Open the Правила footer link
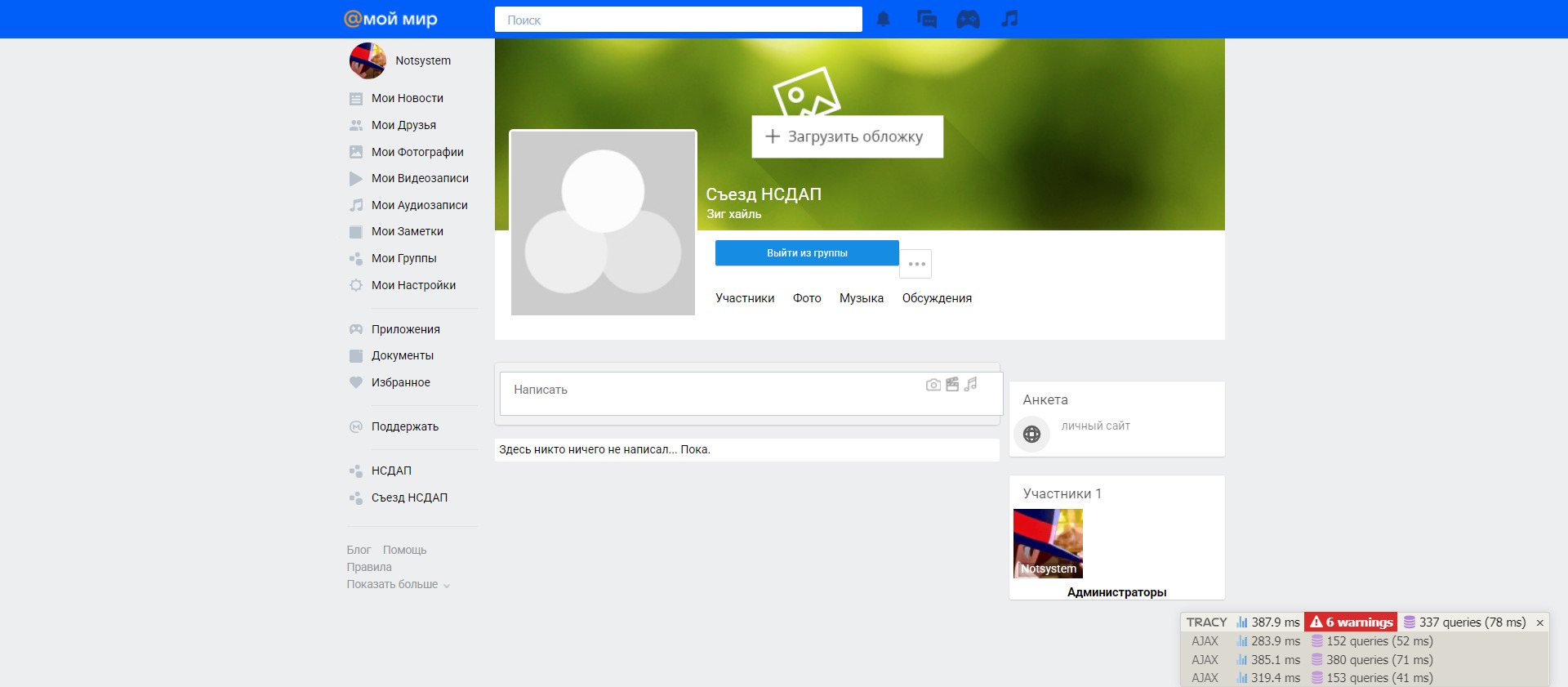Viewport: 1568px width, 687px height. (x=369, y=567)
